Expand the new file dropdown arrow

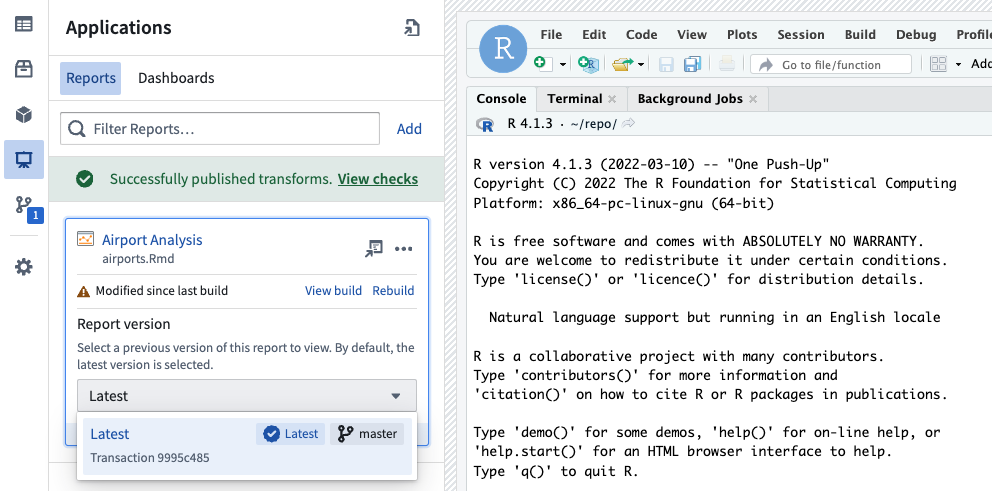pos(562,65)
